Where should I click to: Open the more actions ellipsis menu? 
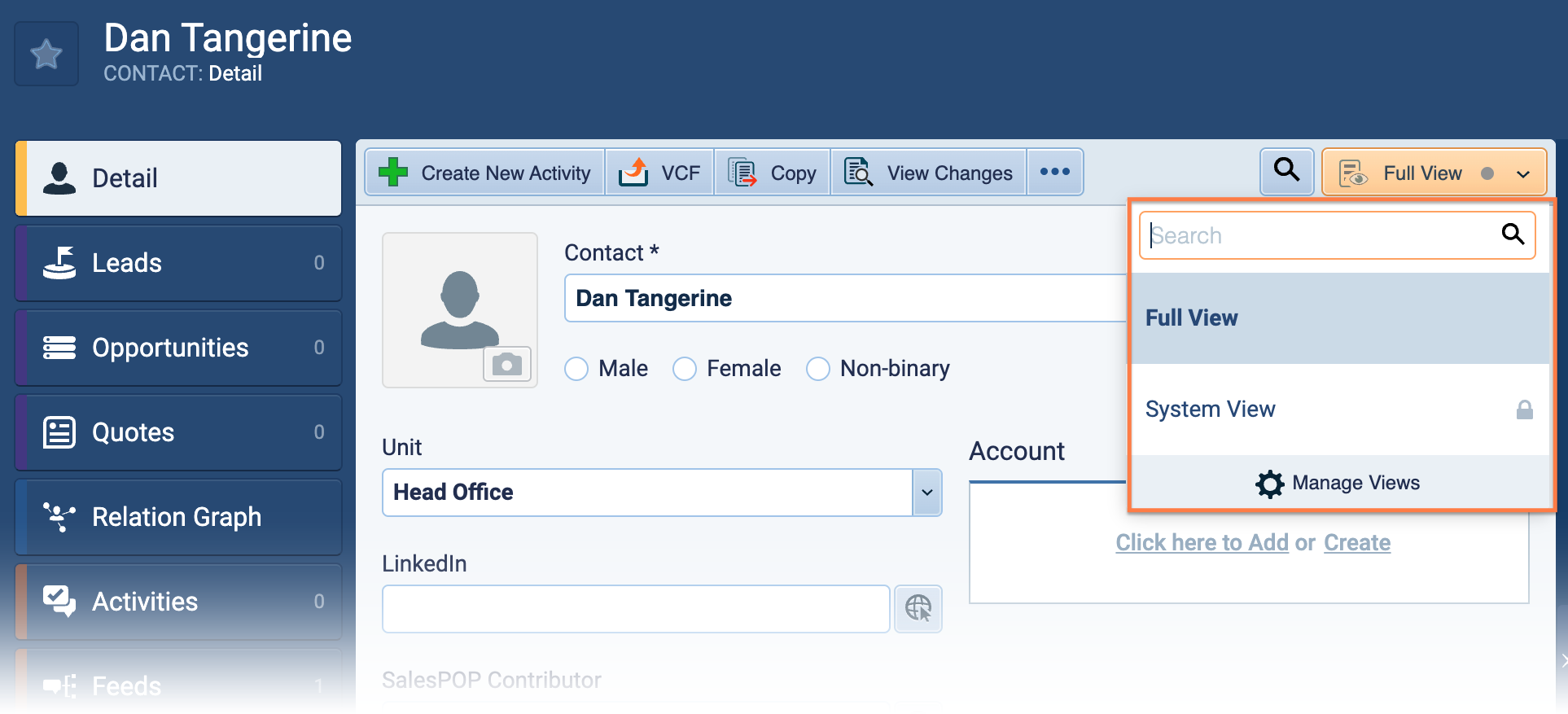1054,172
